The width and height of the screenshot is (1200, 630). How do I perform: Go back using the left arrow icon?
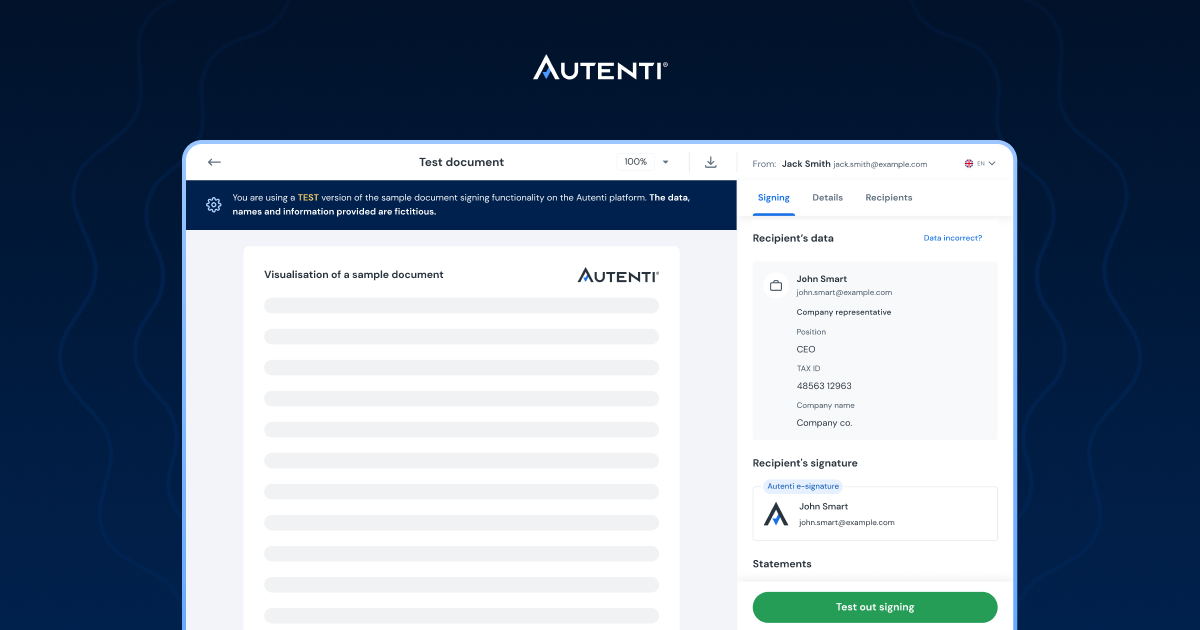[214, 162]
